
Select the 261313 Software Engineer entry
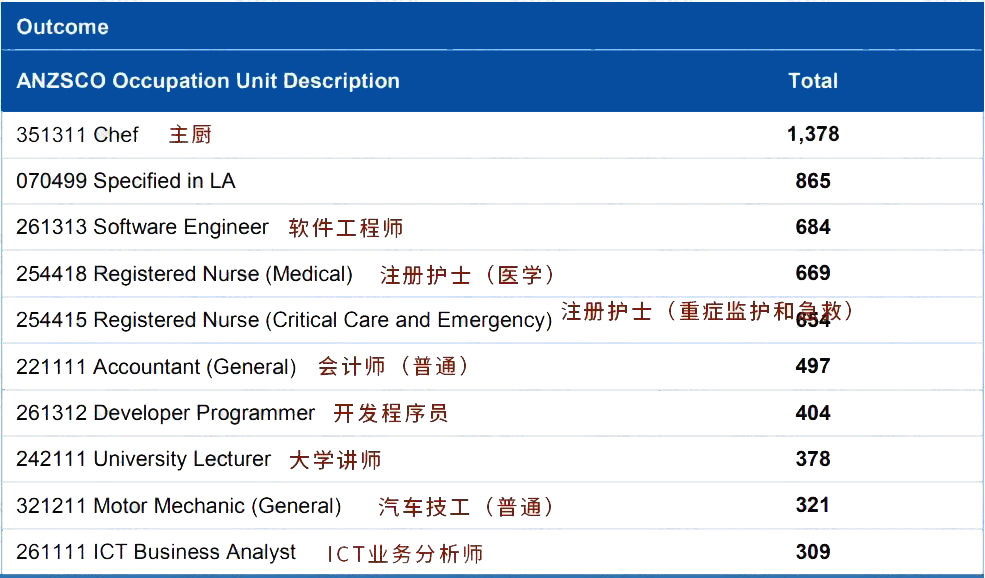(142, 227)
